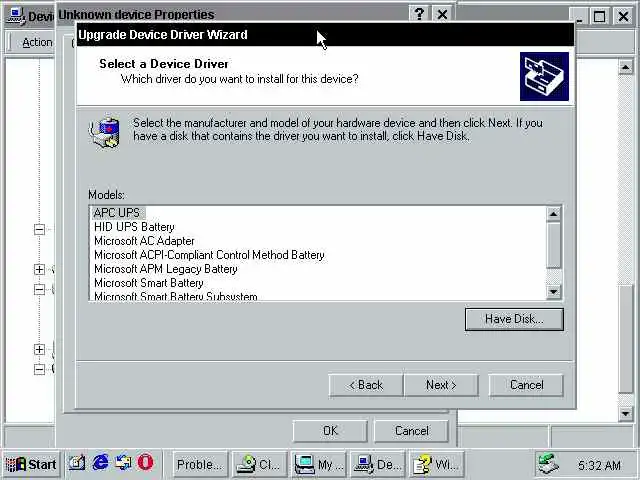Click OK in Unknown device Properties

[x=330, y=431]
